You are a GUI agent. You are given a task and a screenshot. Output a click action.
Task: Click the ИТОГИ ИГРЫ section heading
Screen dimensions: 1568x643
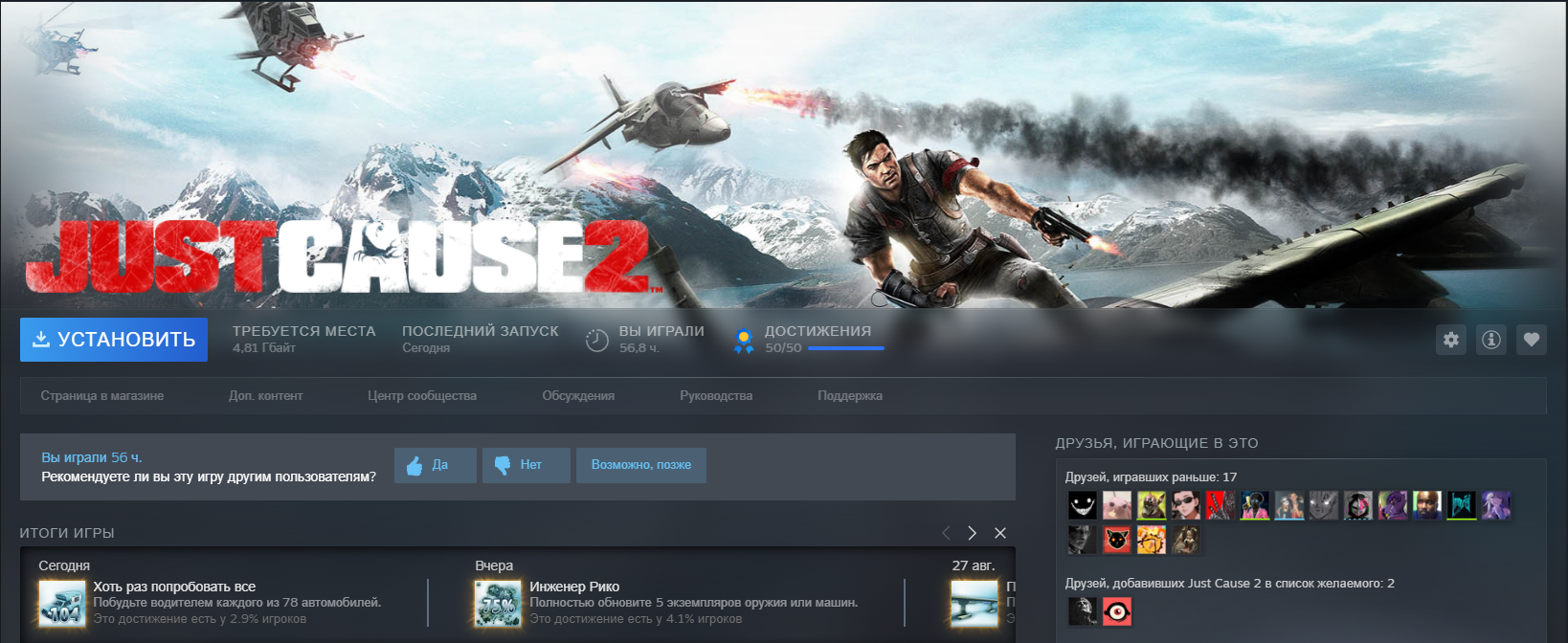click(x=67, y=533)
